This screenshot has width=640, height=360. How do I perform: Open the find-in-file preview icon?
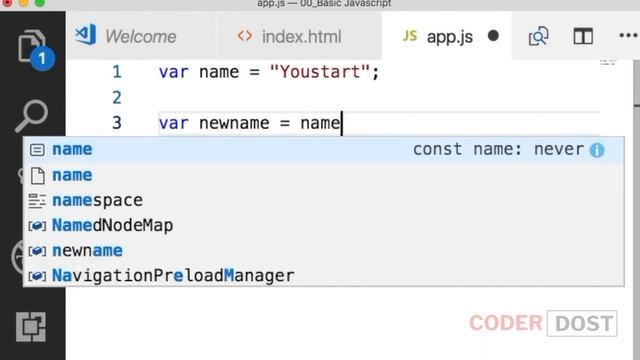538,37
